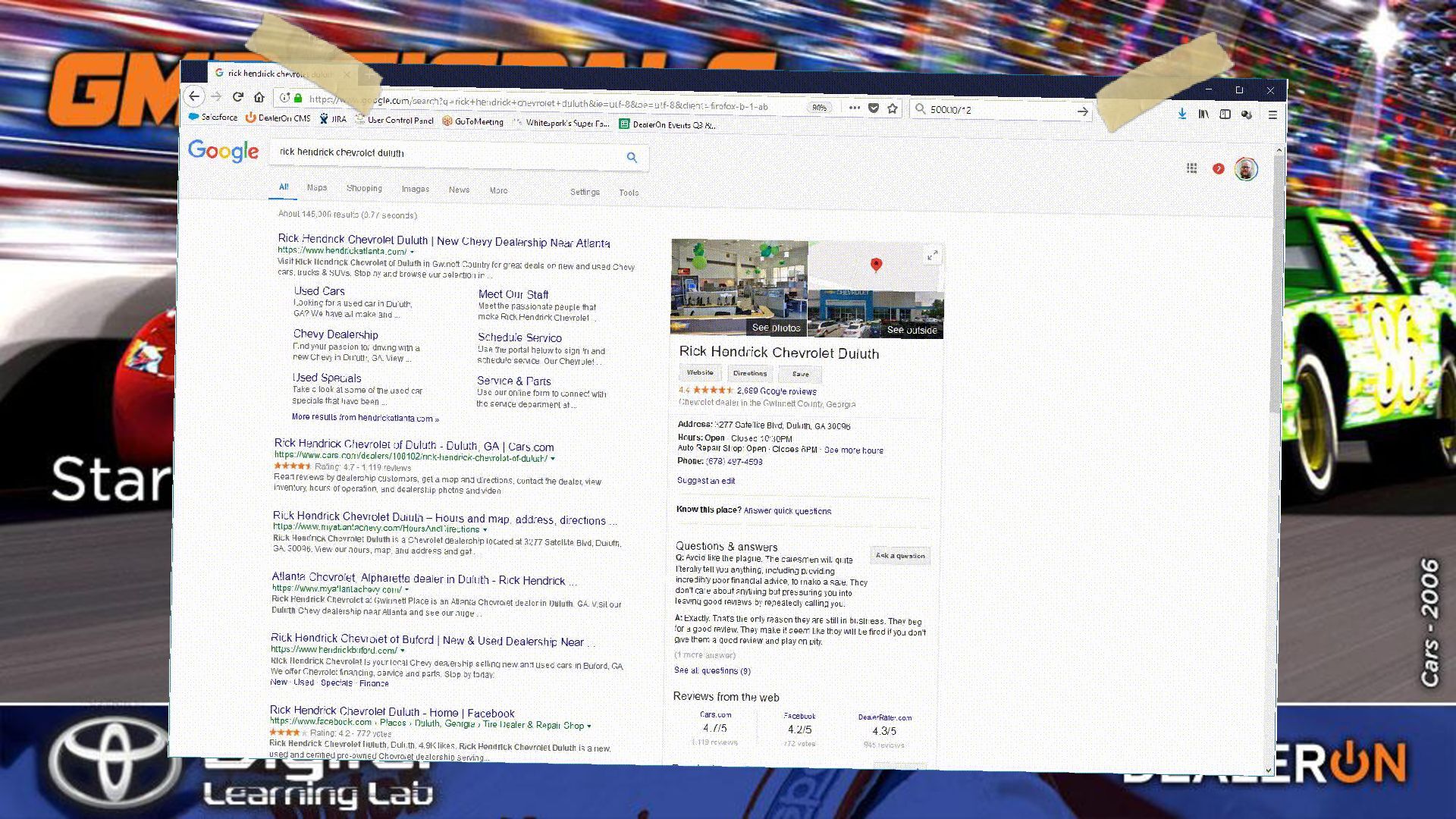Click the Google search magnifier icon
The height and width of the screenshot is (819, 1456).
coord(632,158)
